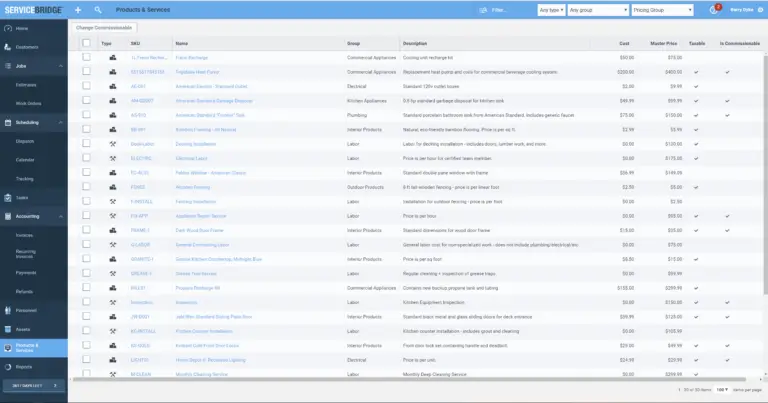Click the horizontal scrollbar under the table
This screenshot has width=768, height=403.
pos(409,379)
